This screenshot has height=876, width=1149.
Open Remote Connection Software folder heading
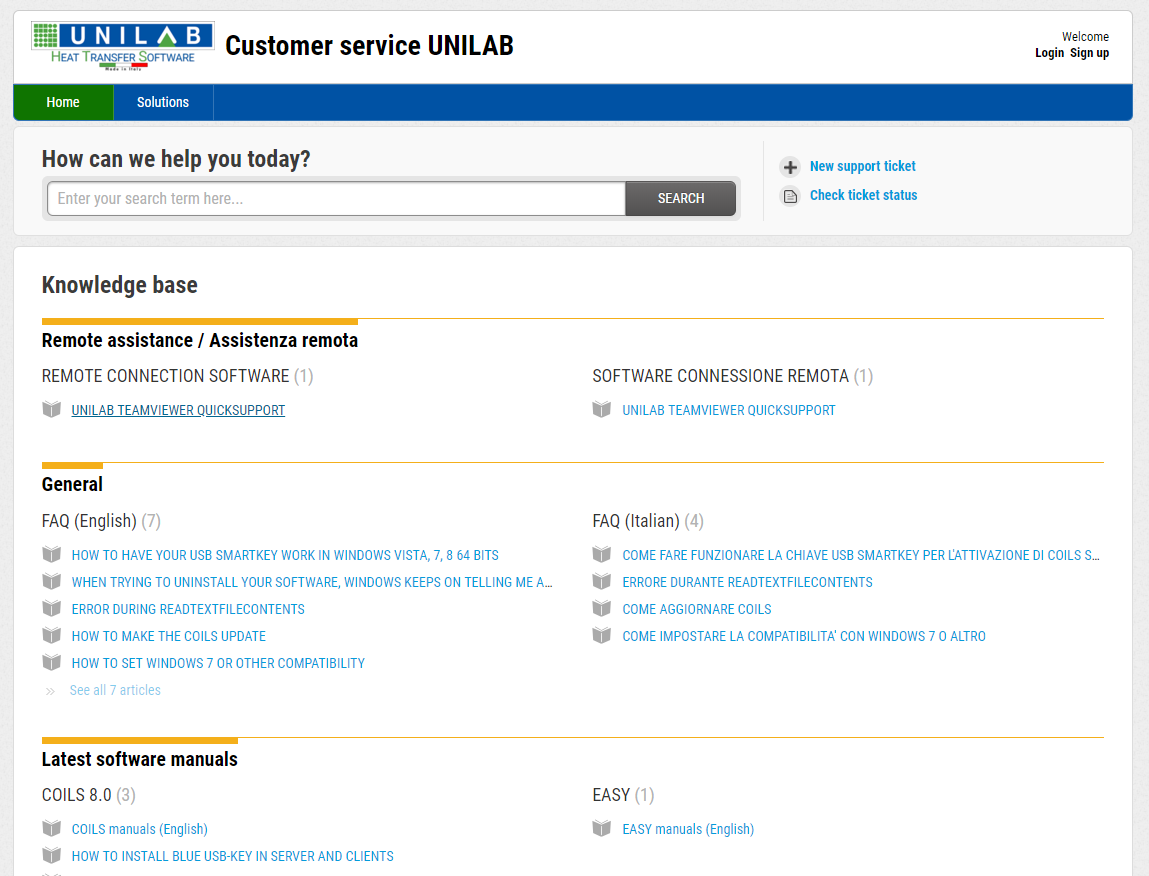point(166,376)
